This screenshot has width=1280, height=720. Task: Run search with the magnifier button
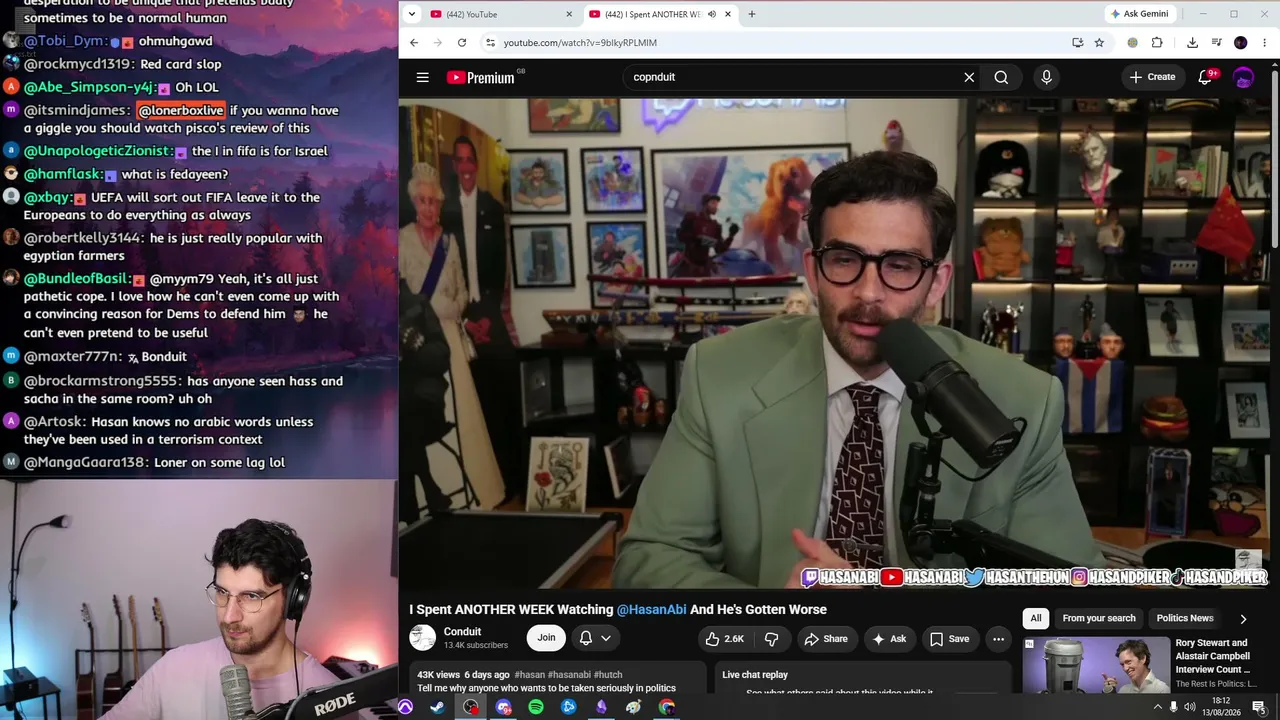tap(1001, 77)
